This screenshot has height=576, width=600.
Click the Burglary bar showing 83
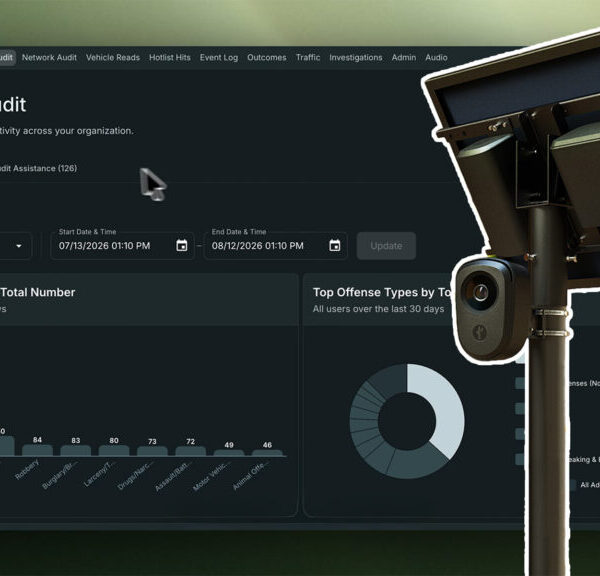tap(75, 450)
